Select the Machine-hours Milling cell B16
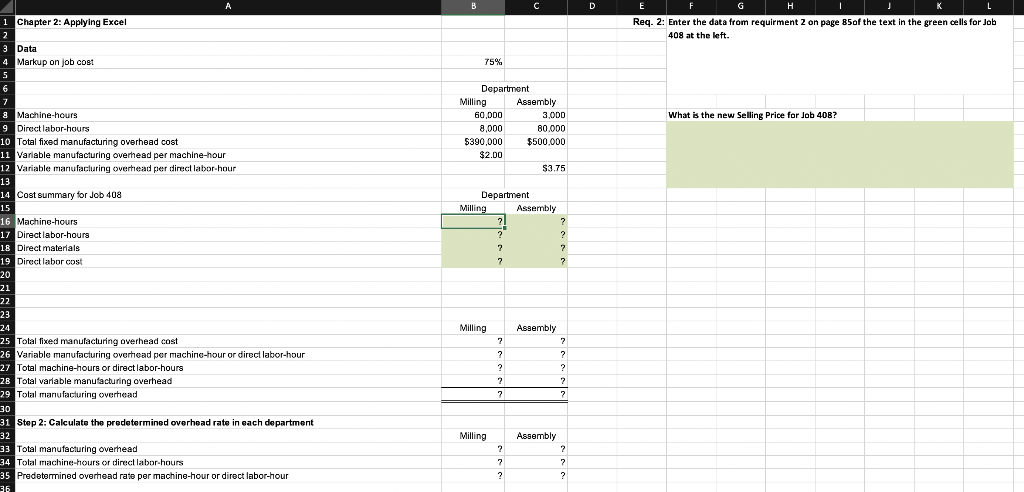1024x492 pixels. pos(473,221)
